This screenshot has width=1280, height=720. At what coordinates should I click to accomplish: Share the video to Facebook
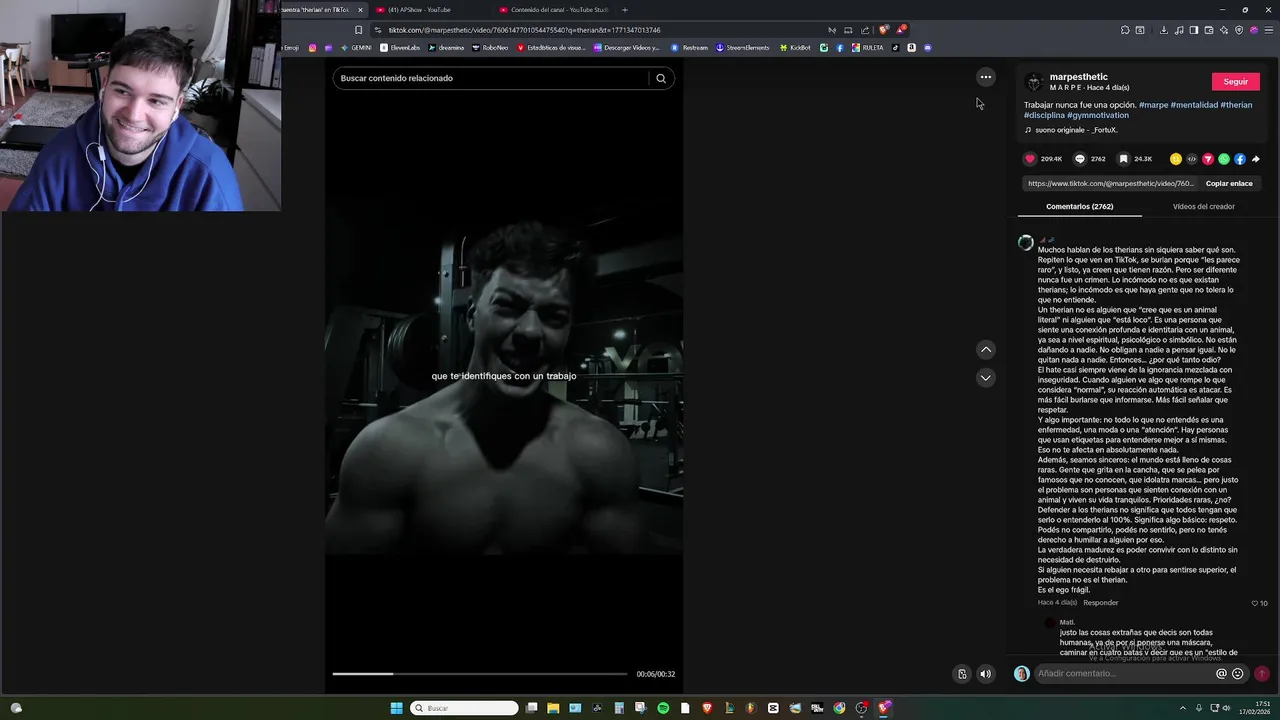point(1240,159)
